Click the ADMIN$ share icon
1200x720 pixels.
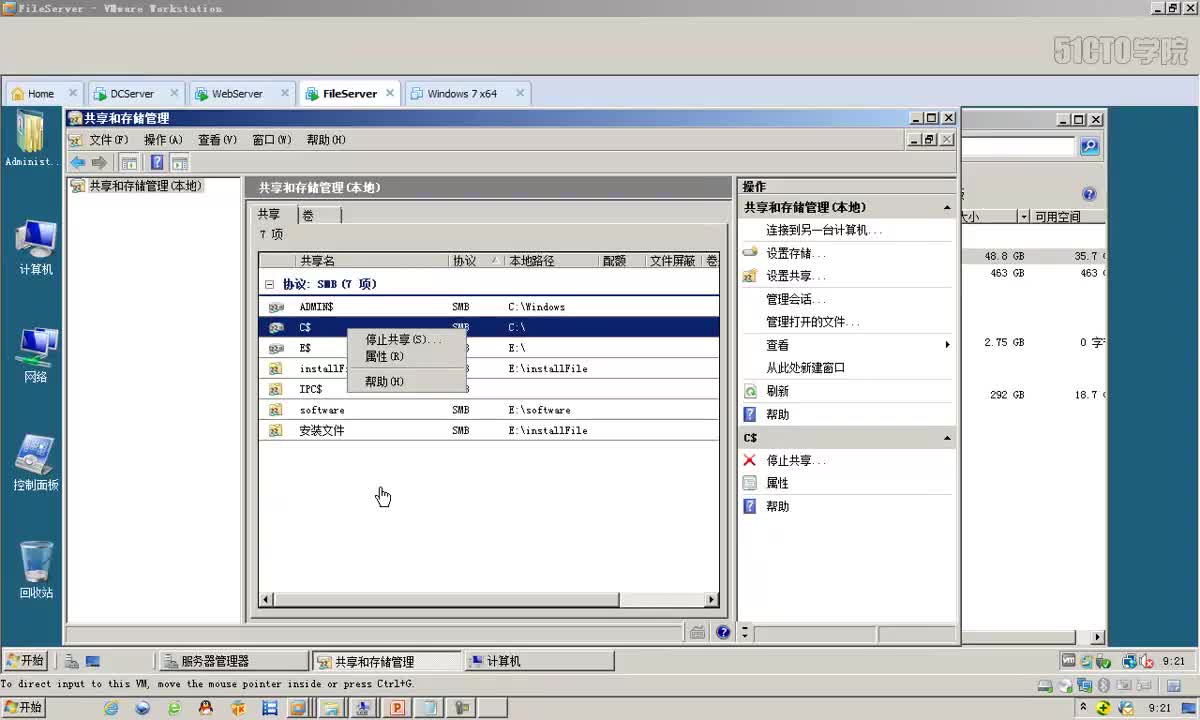point(276,307)
